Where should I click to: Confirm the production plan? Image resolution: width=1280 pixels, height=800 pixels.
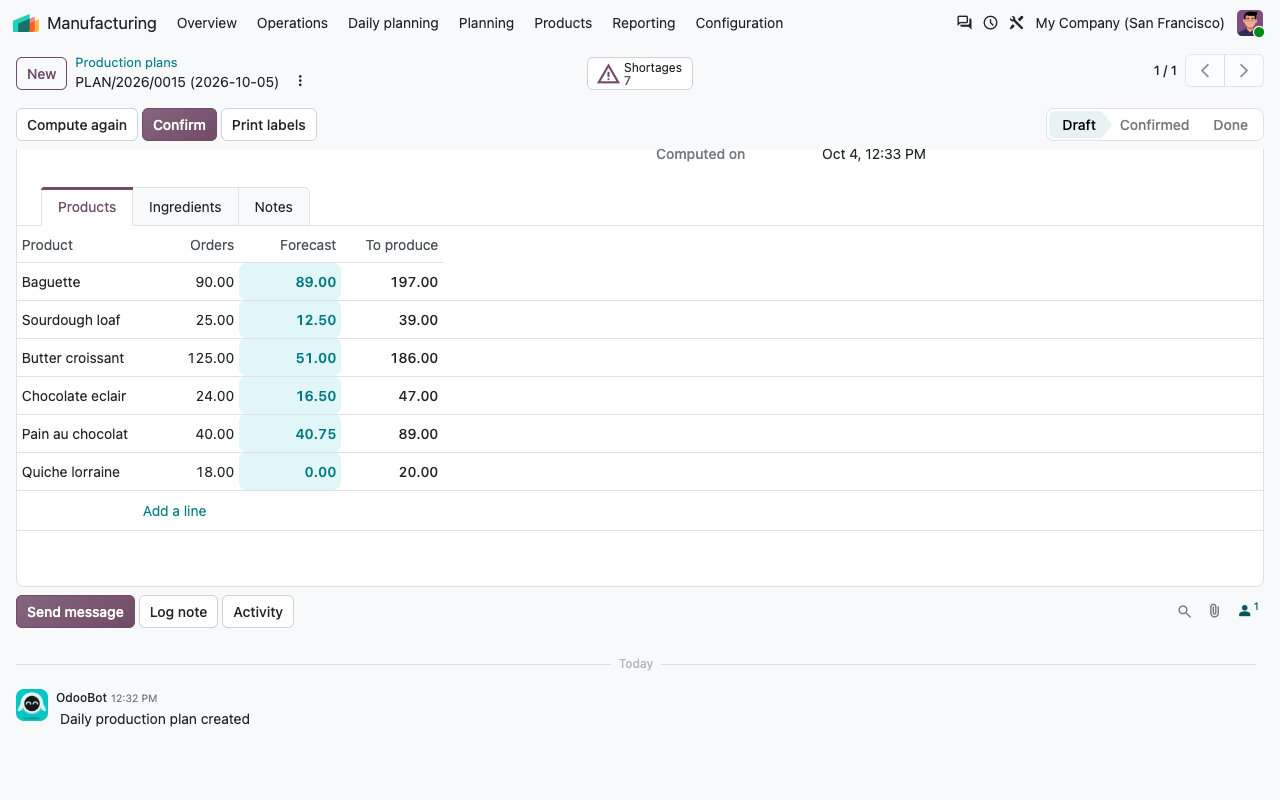click(179, 125)
